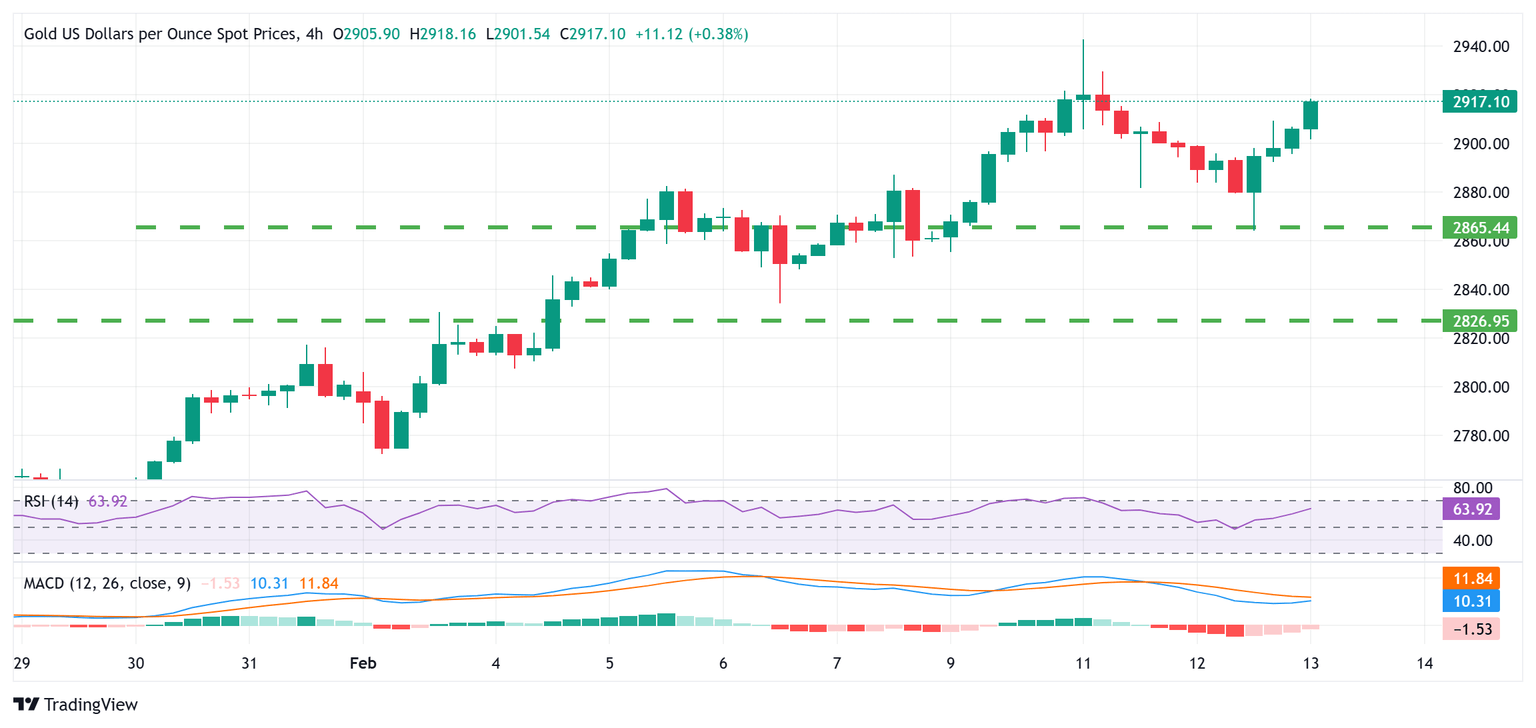Screen dimensions: 1536x728
Task: Click the 2780.00 price axis label
Action: click(x=1480, y=436)
